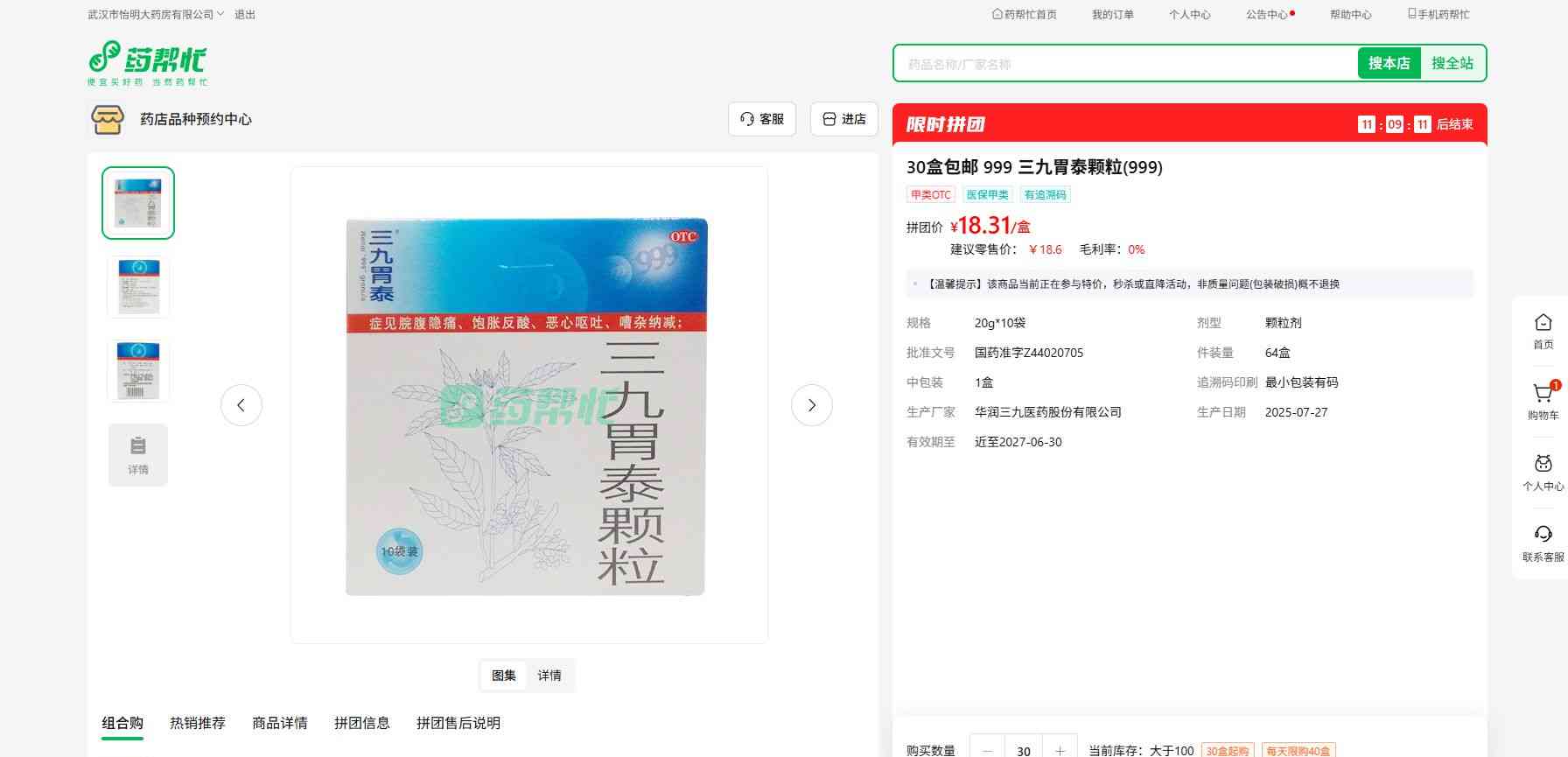This screenshot has width=1568, height=757.
Task: Go to 首页 via sidebar home icon
Action: click(x=1543, y=331)
